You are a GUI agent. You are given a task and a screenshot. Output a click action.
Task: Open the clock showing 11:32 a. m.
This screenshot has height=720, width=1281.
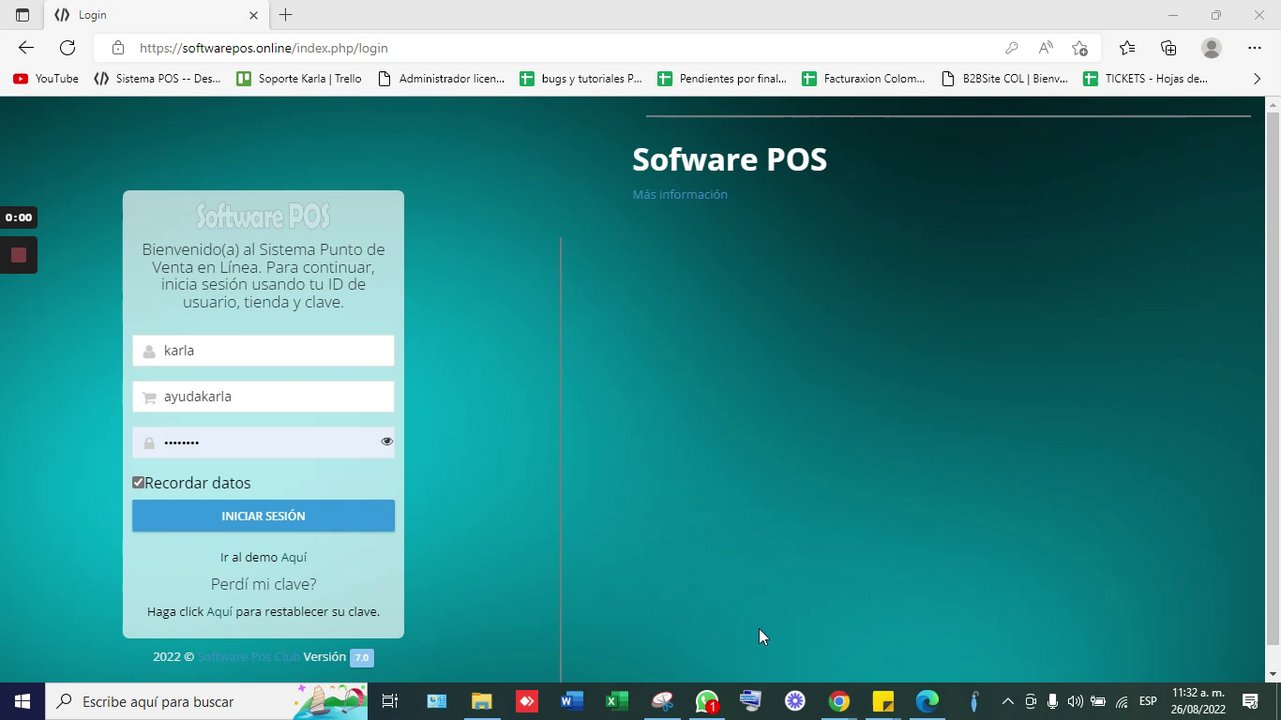click(x=1198, y=701)
